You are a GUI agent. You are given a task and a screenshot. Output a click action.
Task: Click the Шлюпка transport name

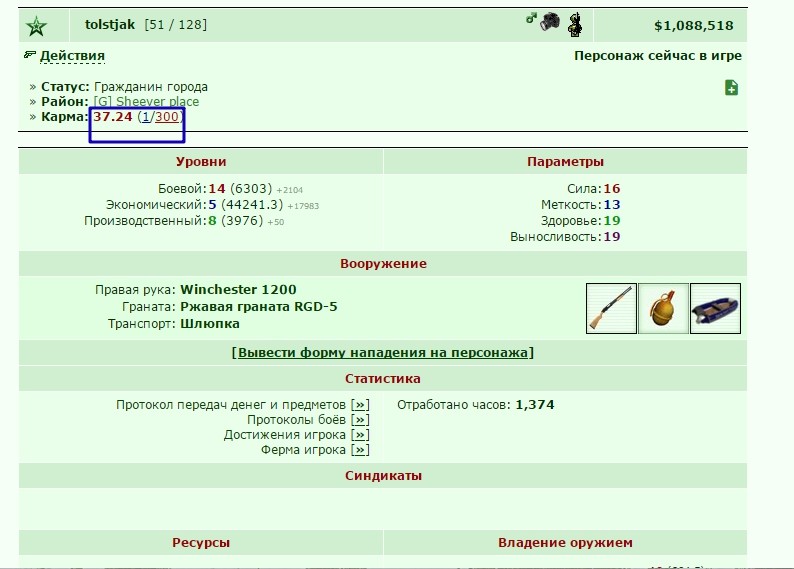210,324
